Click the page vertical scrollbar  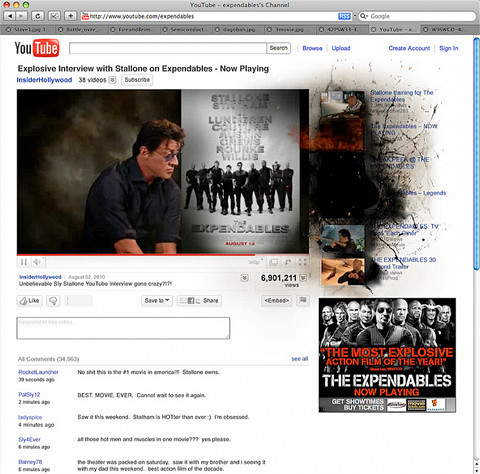coord(476,154)
